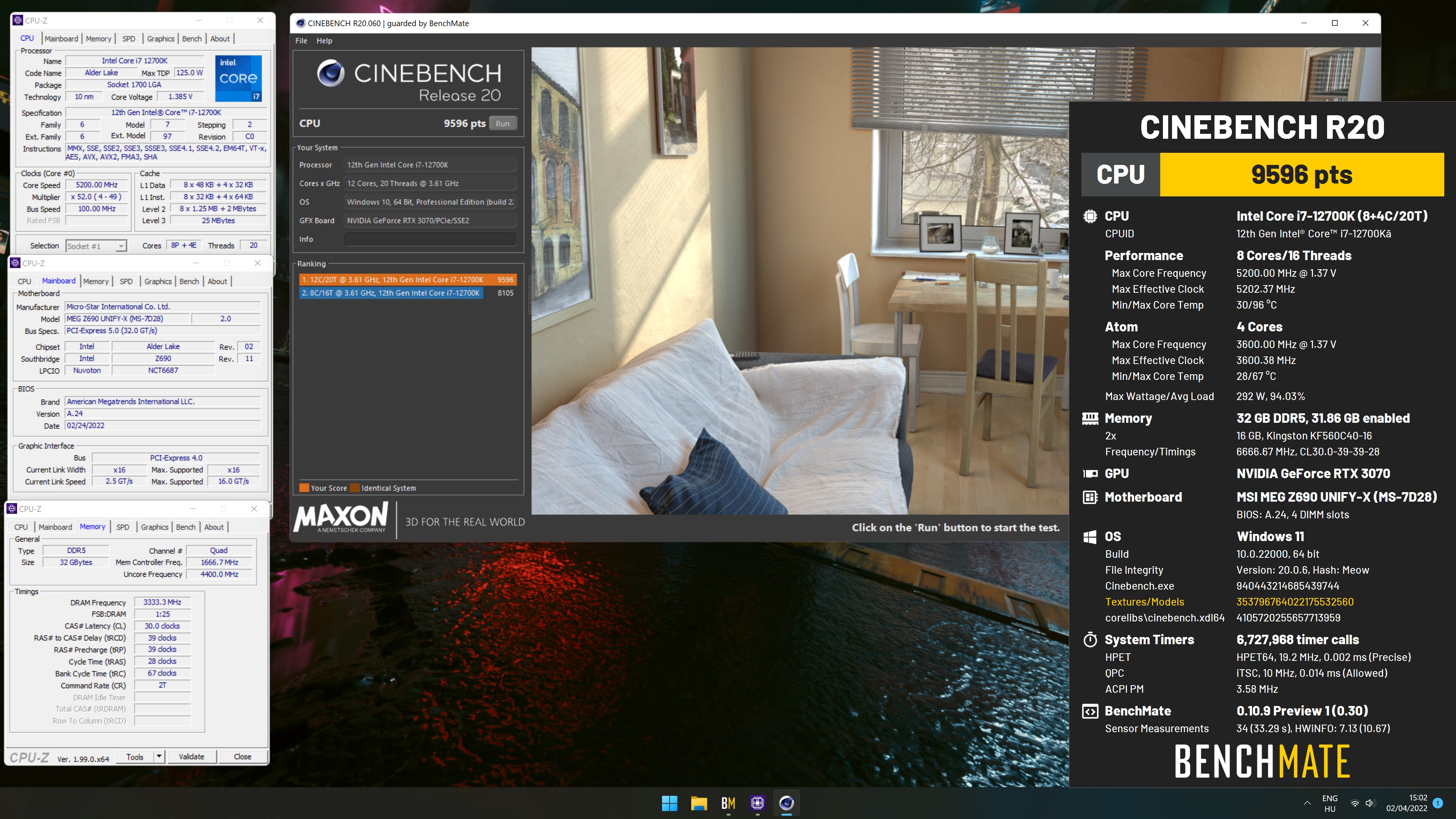Click the BenchMate Memory module icon

pos(1090,418)
